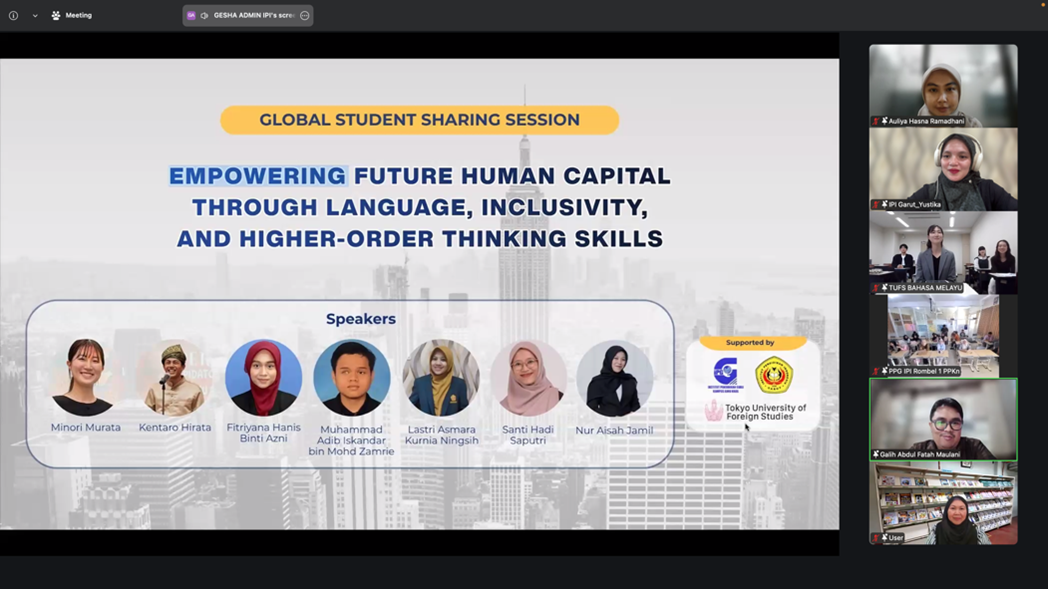Click the speaker icon in sharing bar
The image size is (1048, 589).
[204, 16]
